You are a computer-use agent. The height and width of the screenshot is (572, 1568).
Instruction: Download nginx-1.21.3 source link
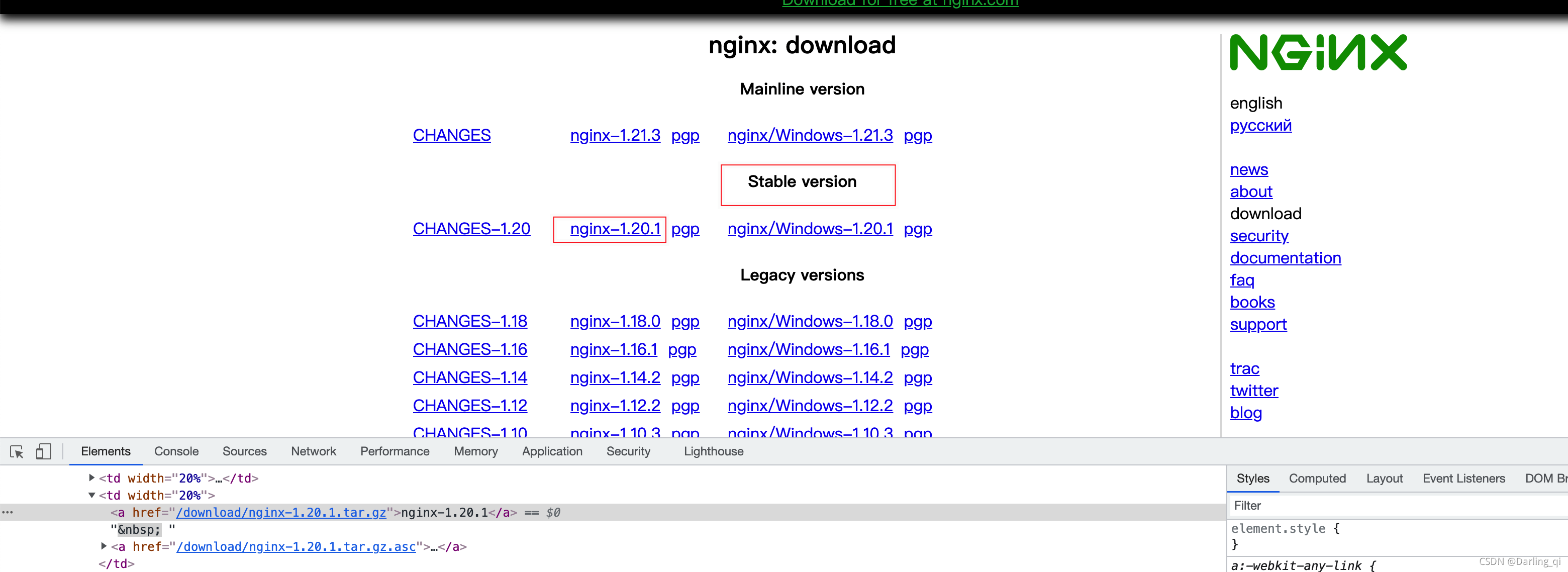(615, 135)
